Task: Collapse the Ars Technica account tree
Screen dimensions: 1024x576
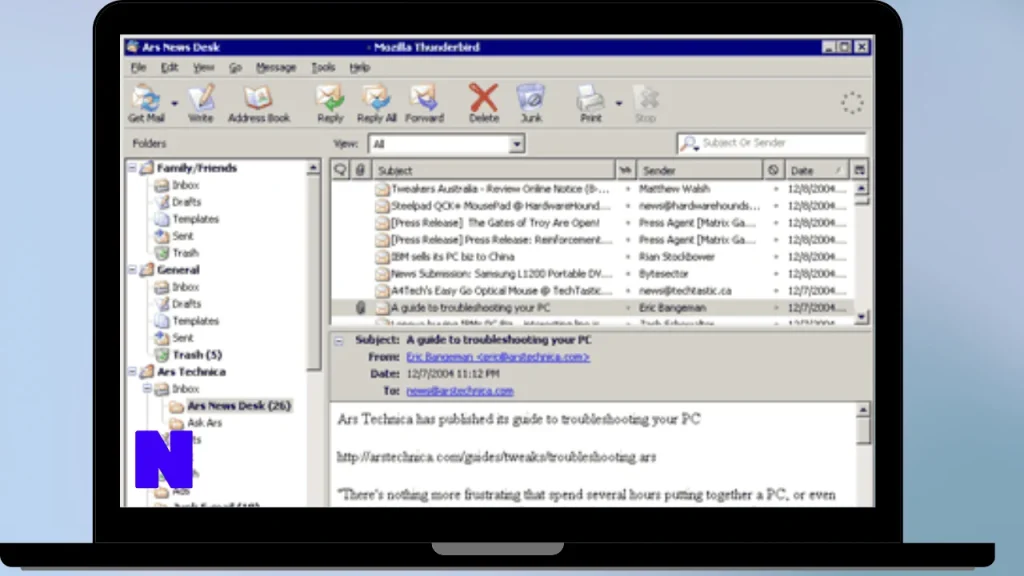Action: click(x=133, y=372)
